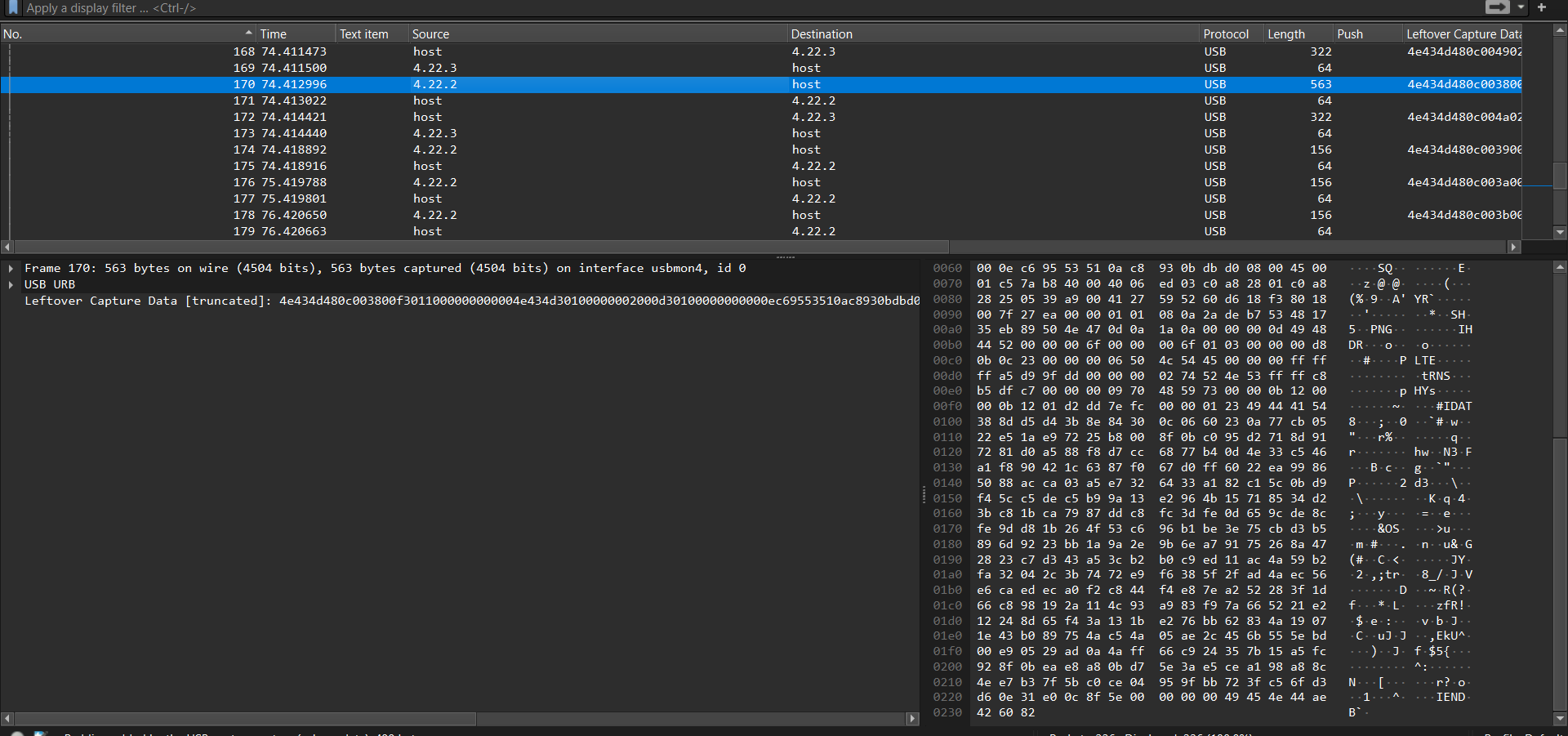Click the Push column header
Screen dimensions: 1568x736
coord(1368,33)
